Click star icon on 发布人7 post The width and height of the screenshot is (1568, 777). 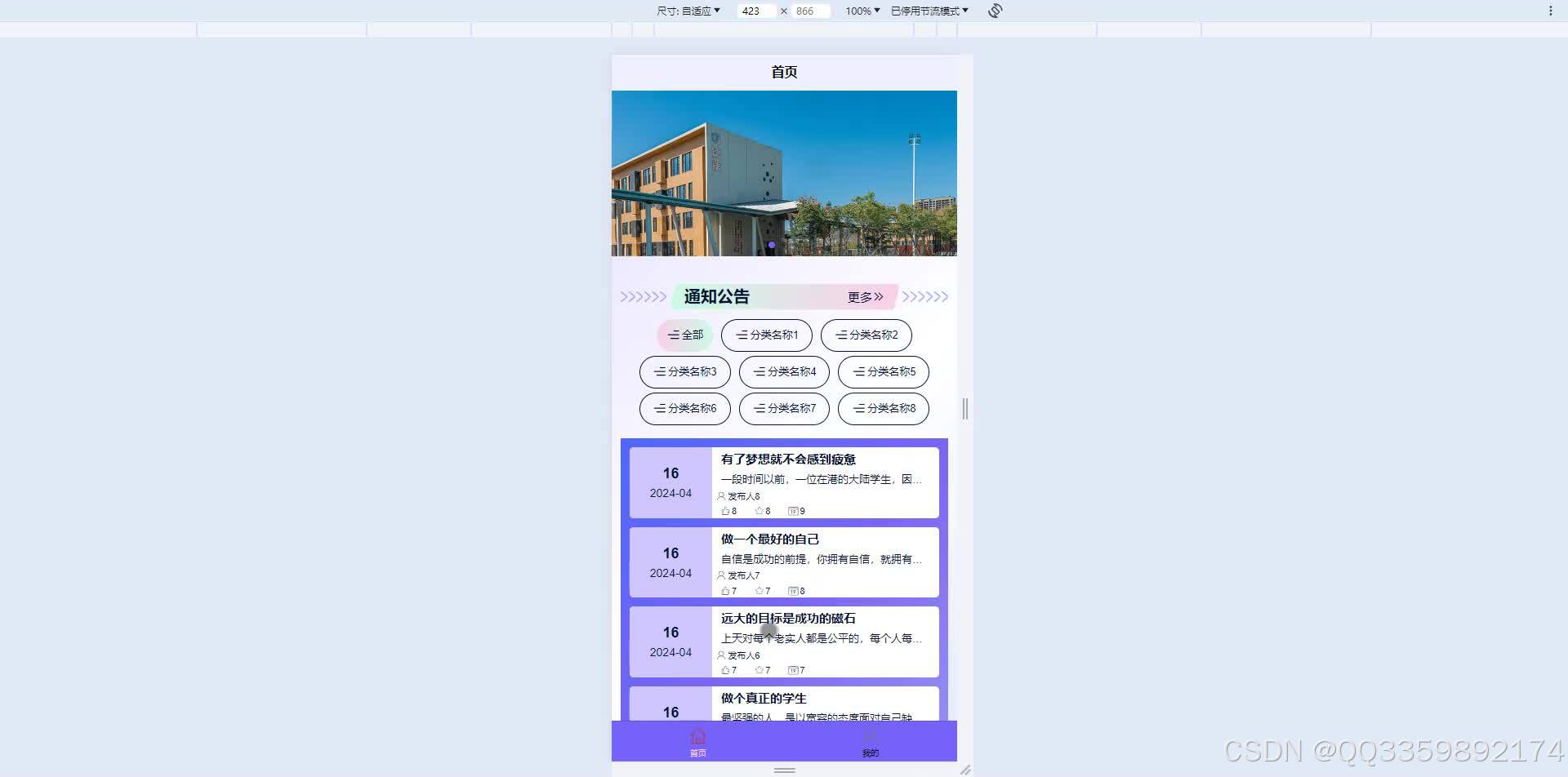point(759,591)
